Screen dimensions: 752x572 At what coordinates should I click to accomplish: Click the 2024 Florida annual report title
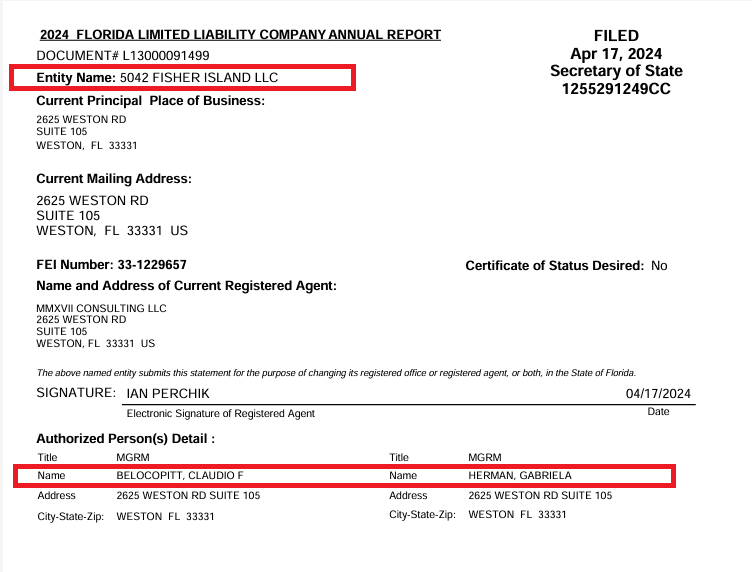click(x=240, y=35)
